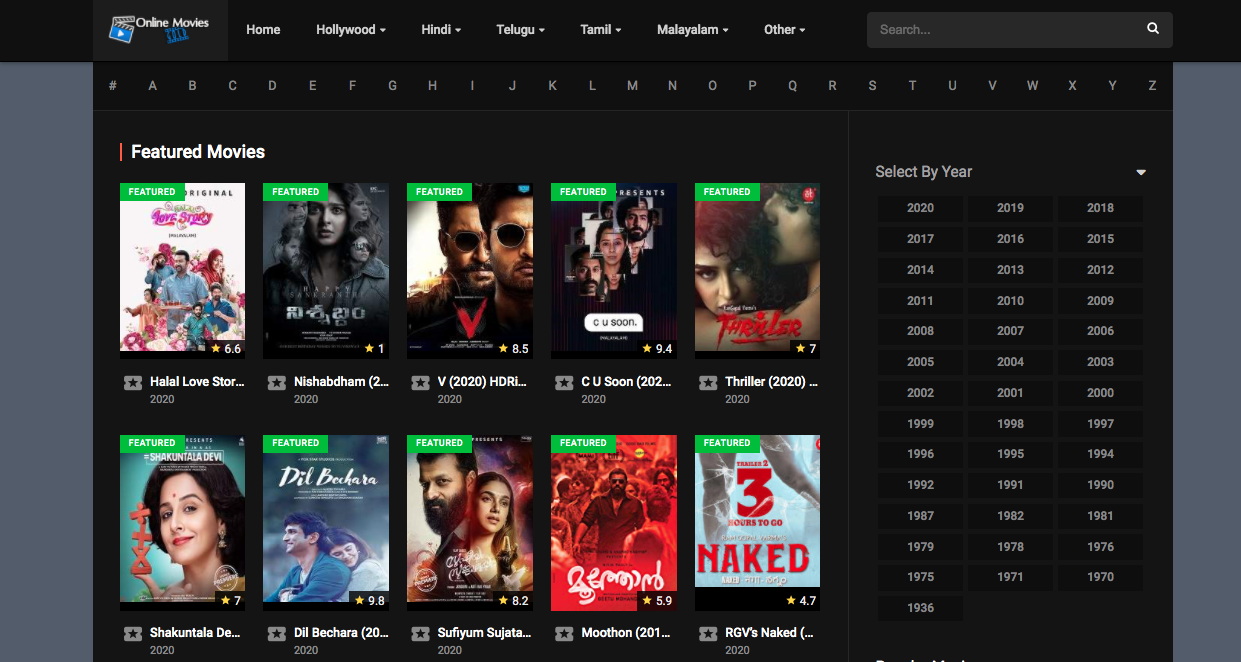Select year 2019 filter
This screenshot has height=662, width=1241.
1010,208
